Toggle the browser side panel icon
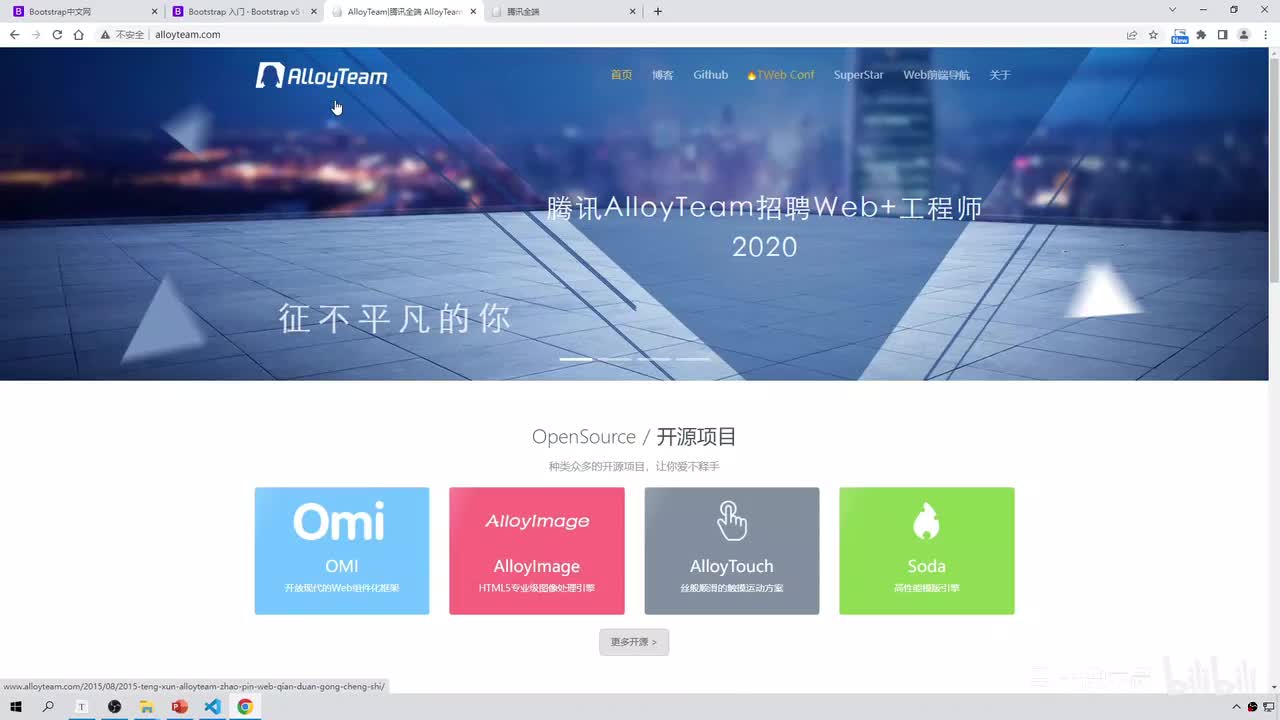Viewport: 1280px width, 720px height. pyautogui.click(x=1222, y=34)
